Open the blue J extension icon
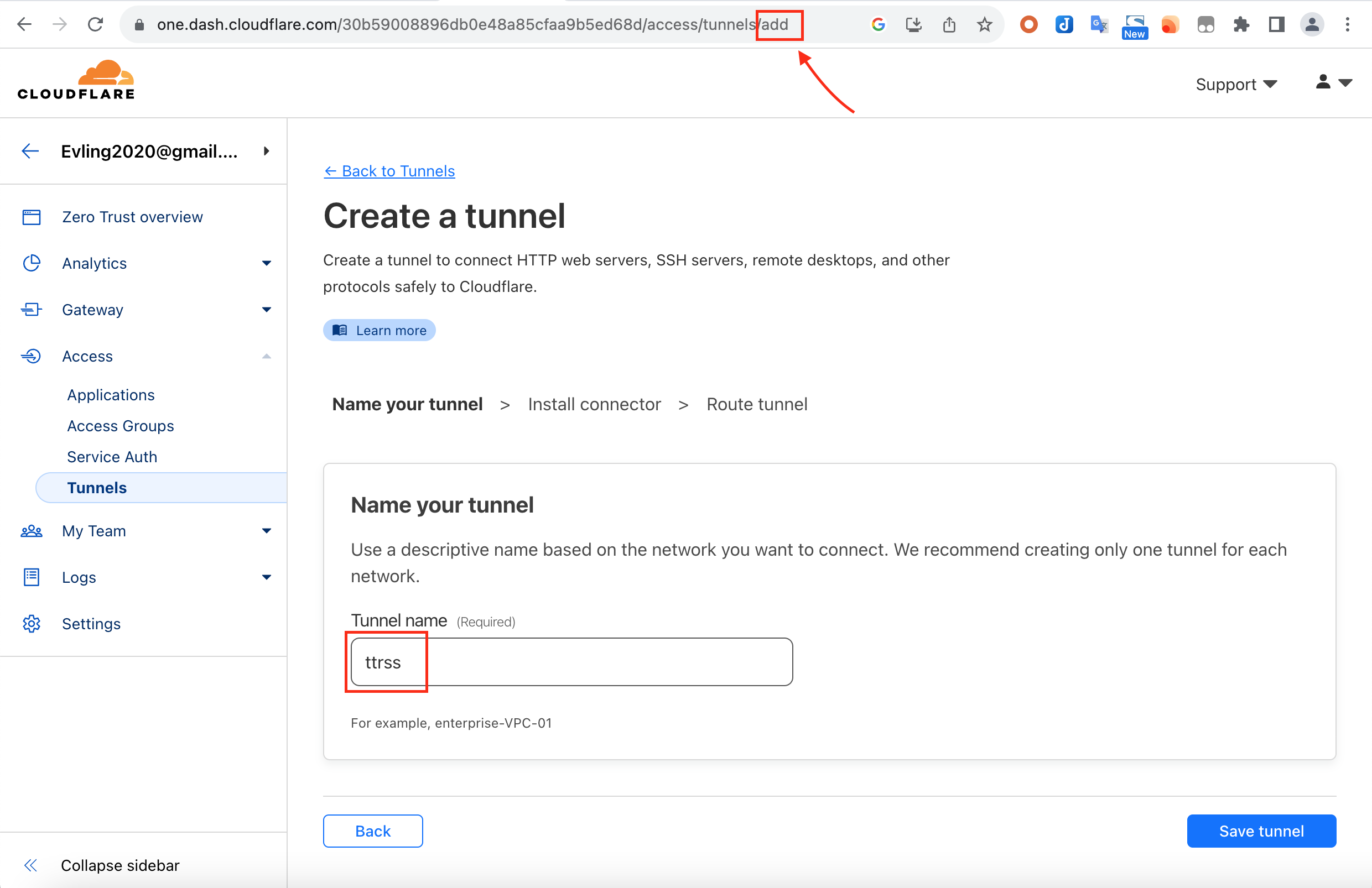This screenshot has height=888, width=1372. pos(1064,24)
